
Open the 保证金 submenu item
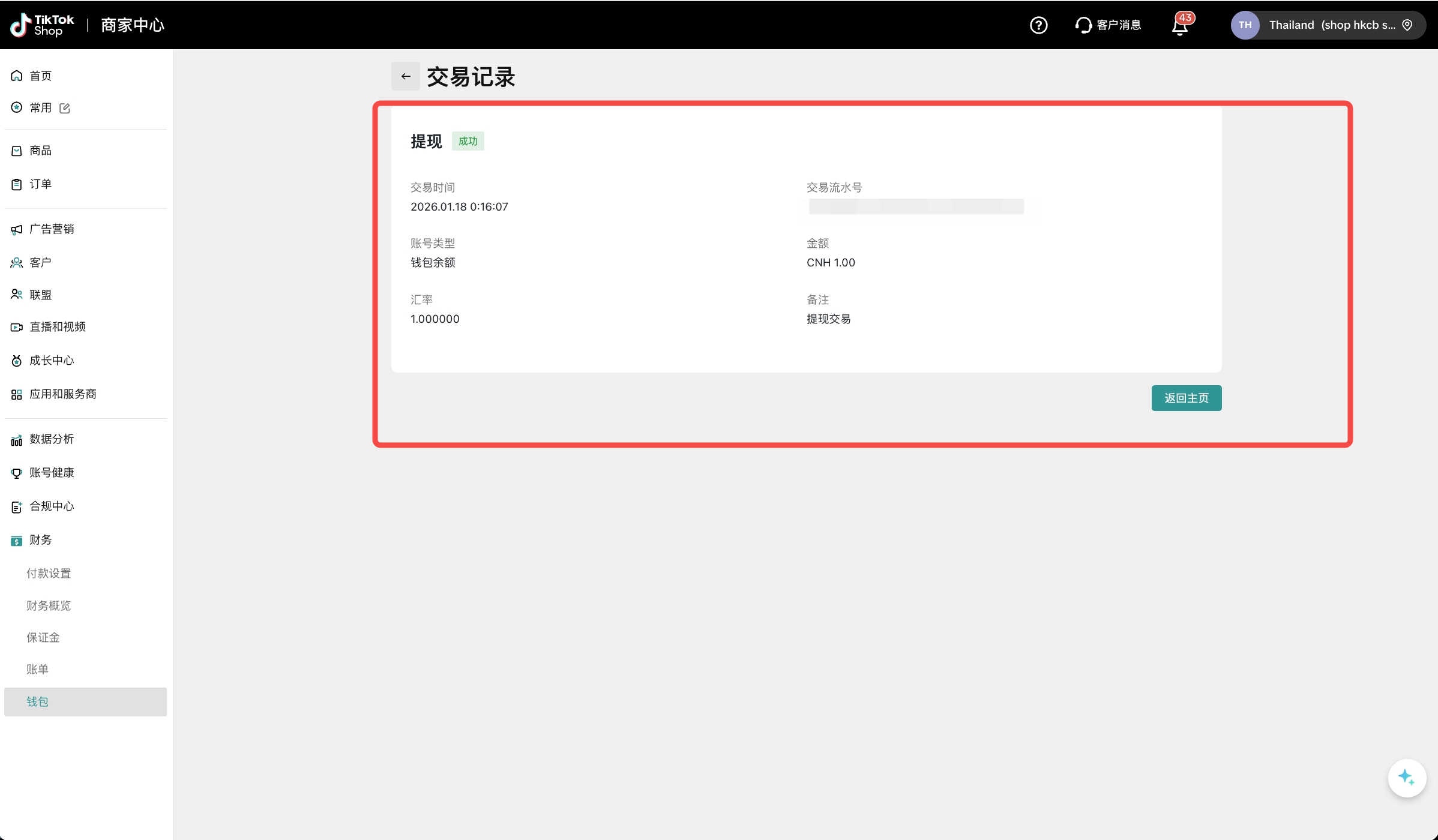(43, 637)
